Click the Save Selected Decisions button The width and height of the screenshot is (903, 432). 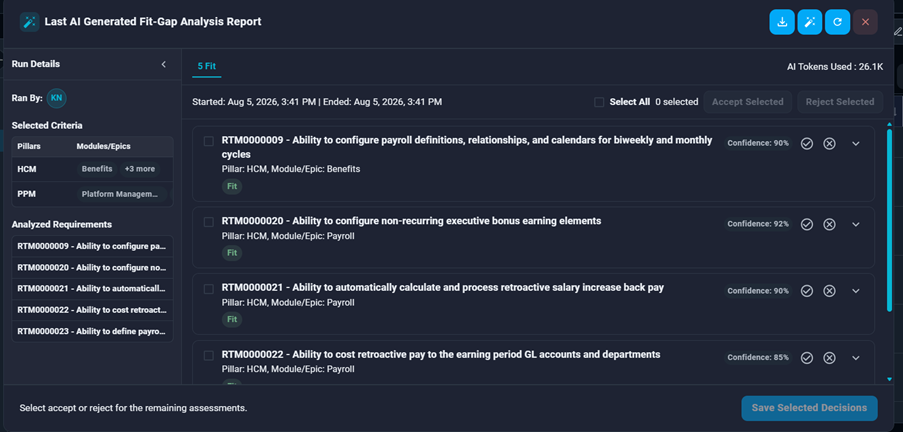(x=809, y=408)
